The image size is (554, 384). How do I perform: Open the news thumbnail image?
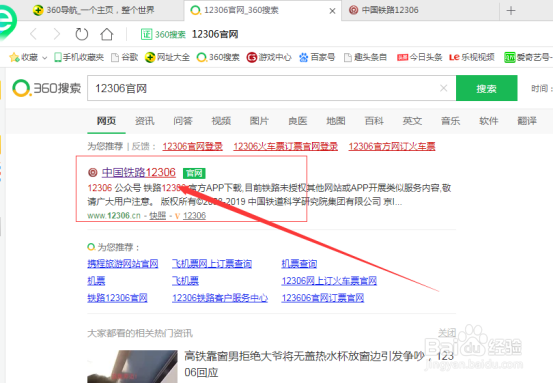(x=132, y=366)
